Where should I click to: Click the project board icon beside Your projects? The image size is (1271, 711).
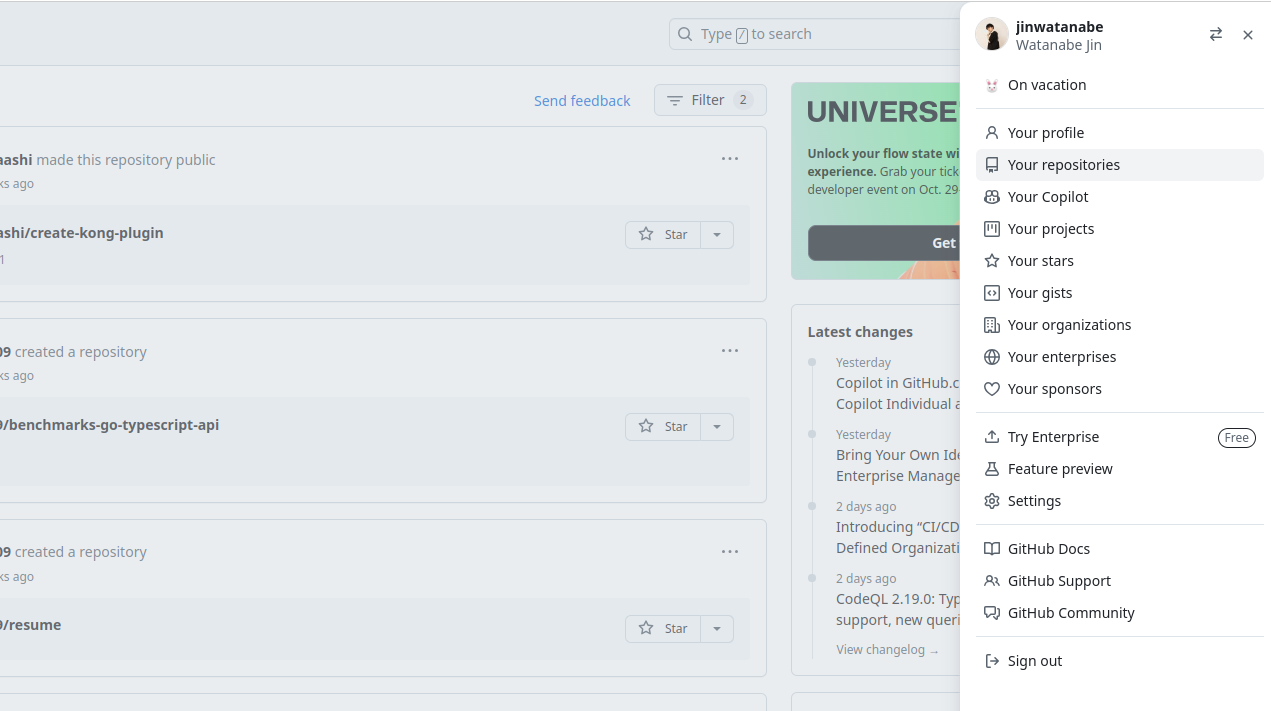pos(992,229)
